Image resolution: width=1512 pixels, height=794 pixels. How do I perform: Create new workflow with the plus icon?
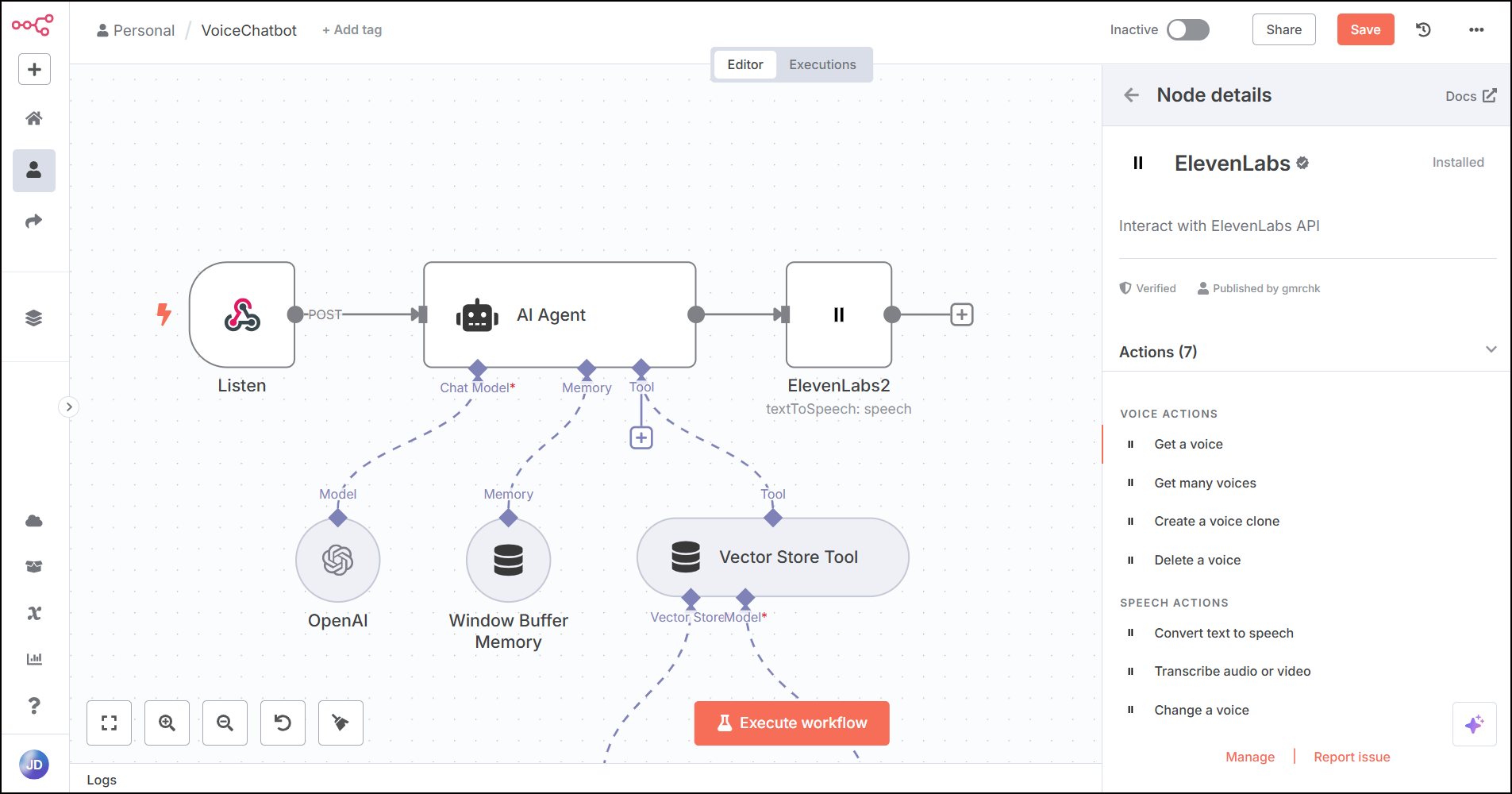(34, 69)
